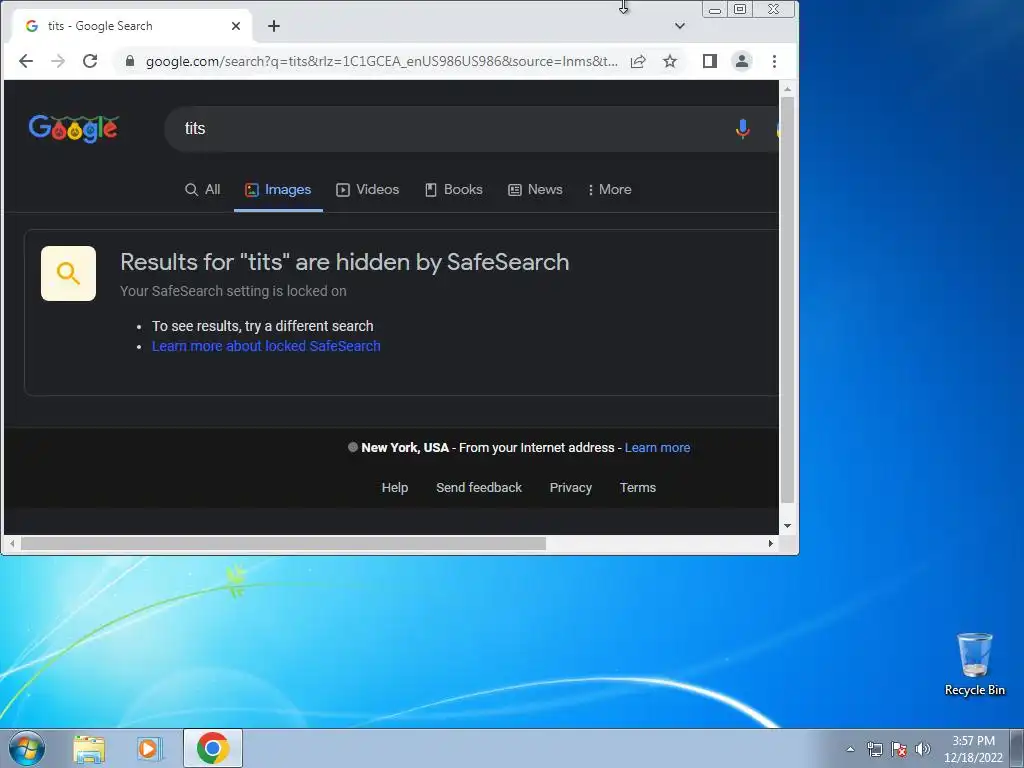Select the Recycle Bin desktop icon
Image resolution: width=1024 pixels, height=768 pixels.
[974, 664]
